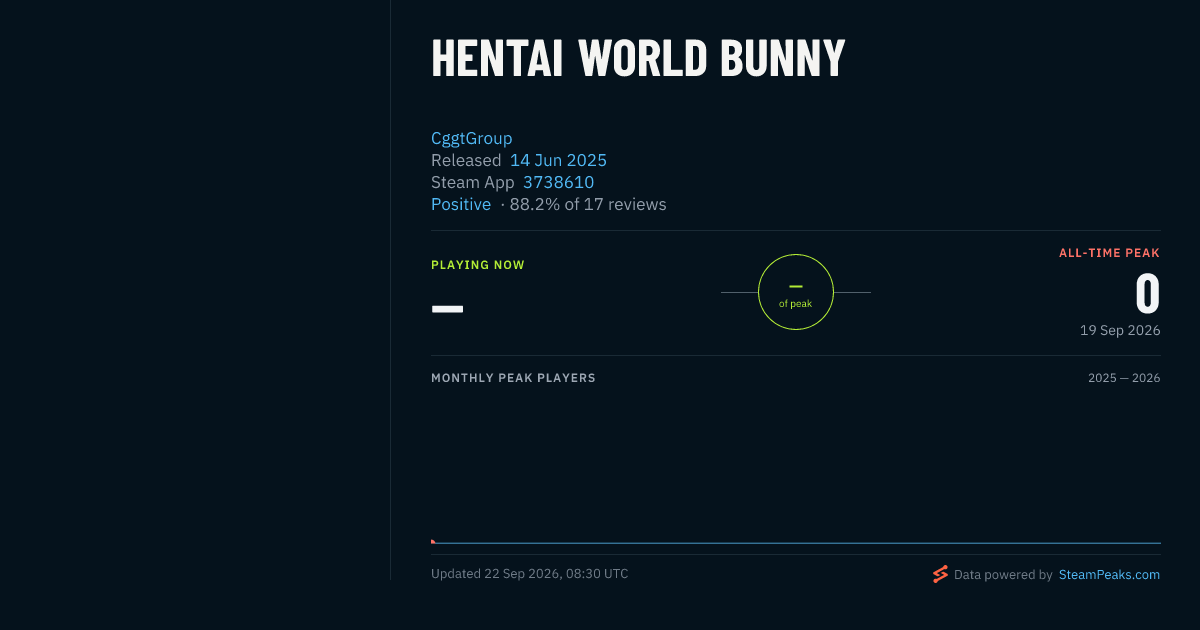Click the playing now dash value
The image size is (1200, 630).
447,309
